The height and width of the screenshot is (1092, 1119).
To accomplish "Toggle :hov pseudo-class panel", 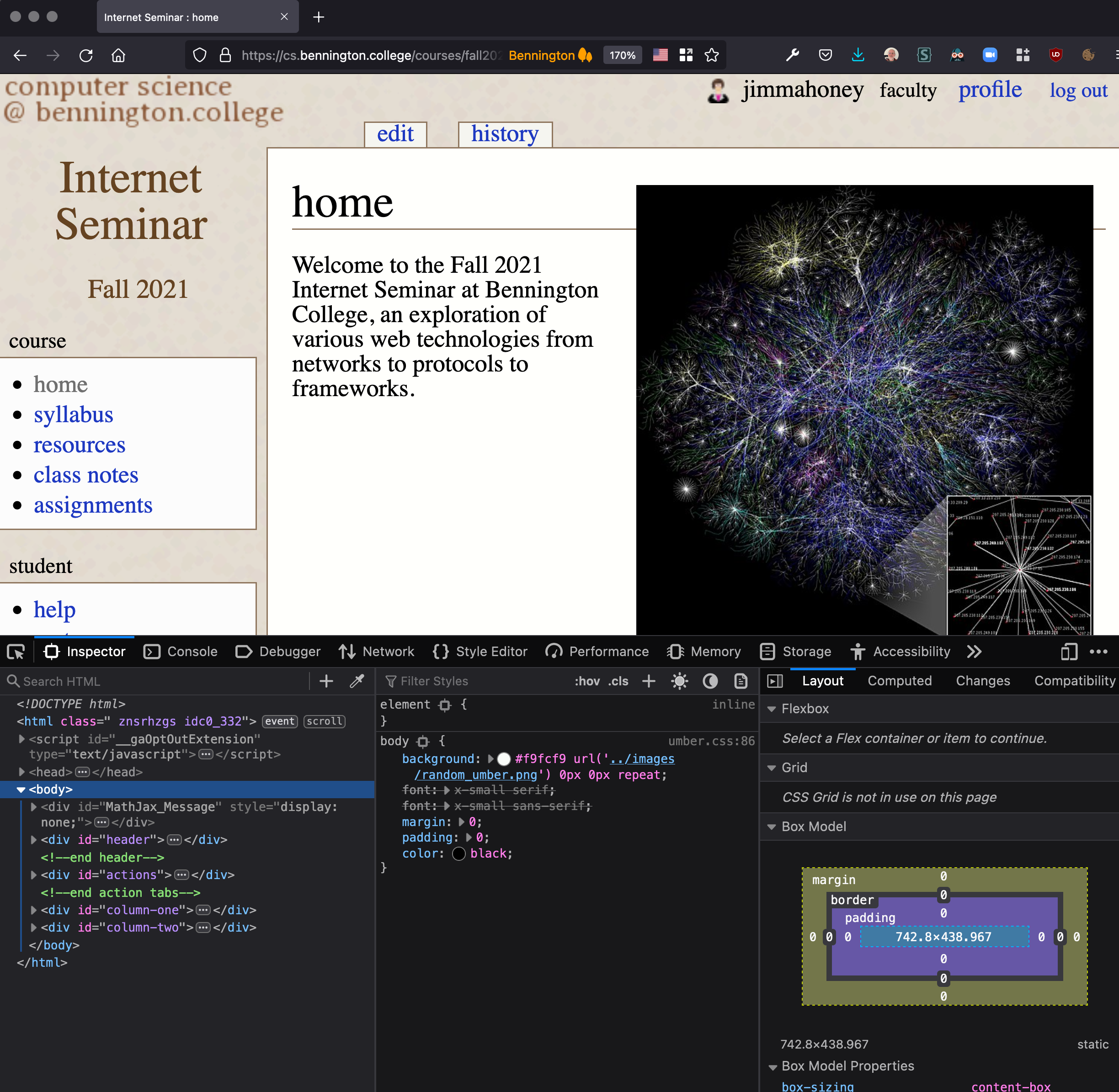I will [x=587, y=681].
